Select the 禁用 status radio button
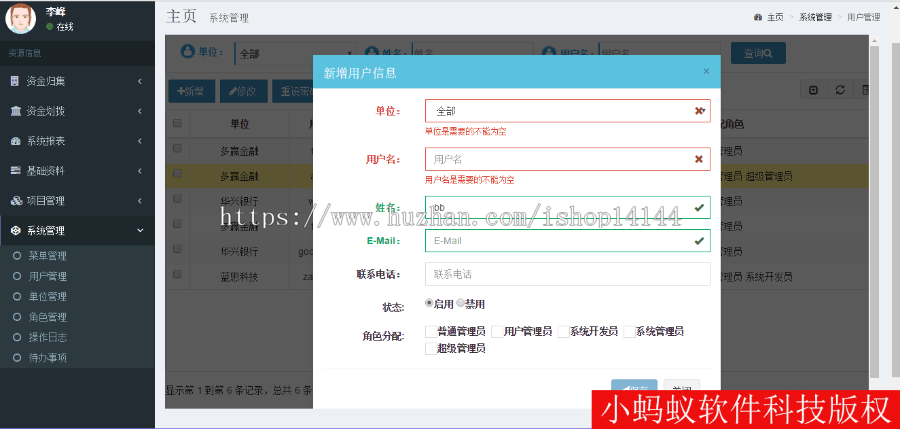 [x=460, y=303]
